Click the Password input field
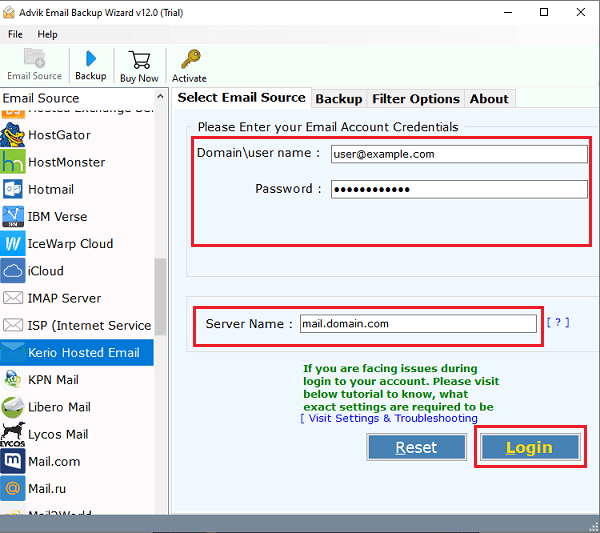Screen dimensions: 600x533 click(x=459, y=189)
